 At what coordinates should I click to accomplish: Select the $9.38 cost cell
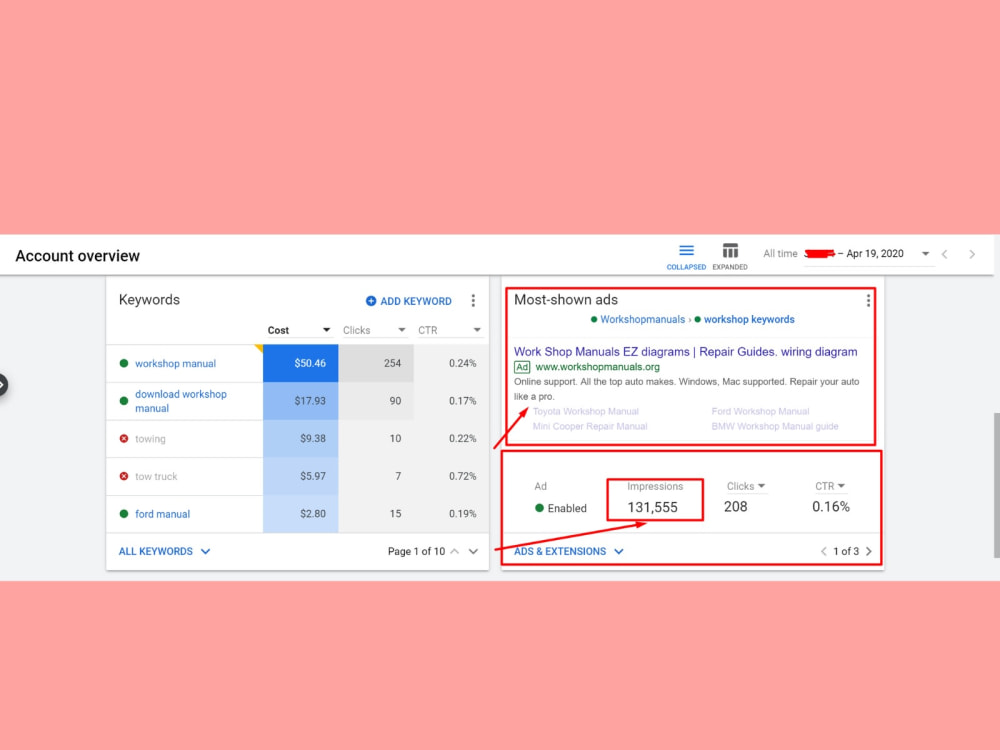coord(300,439)
